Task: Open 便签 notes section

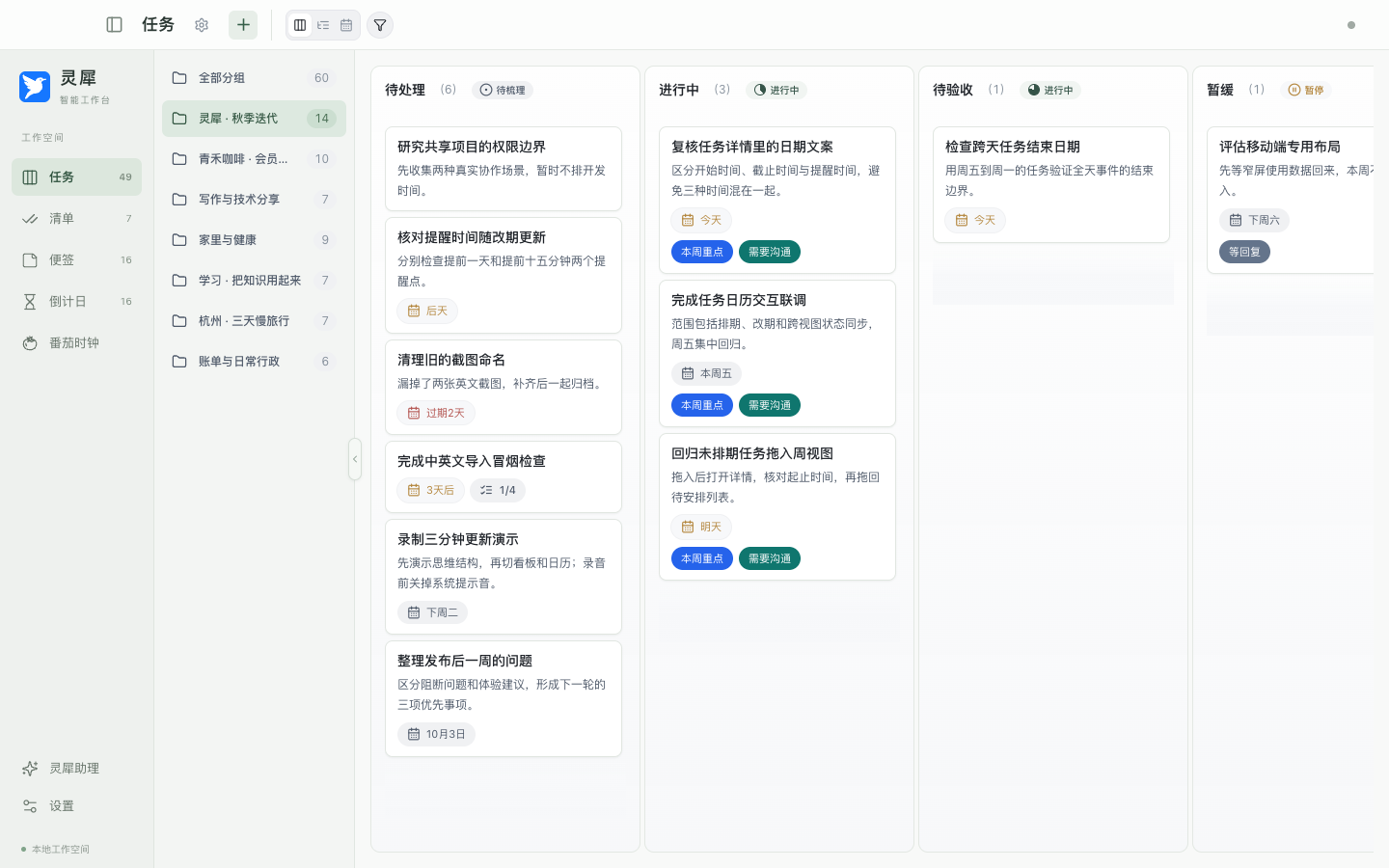Action: coord(76,259)
